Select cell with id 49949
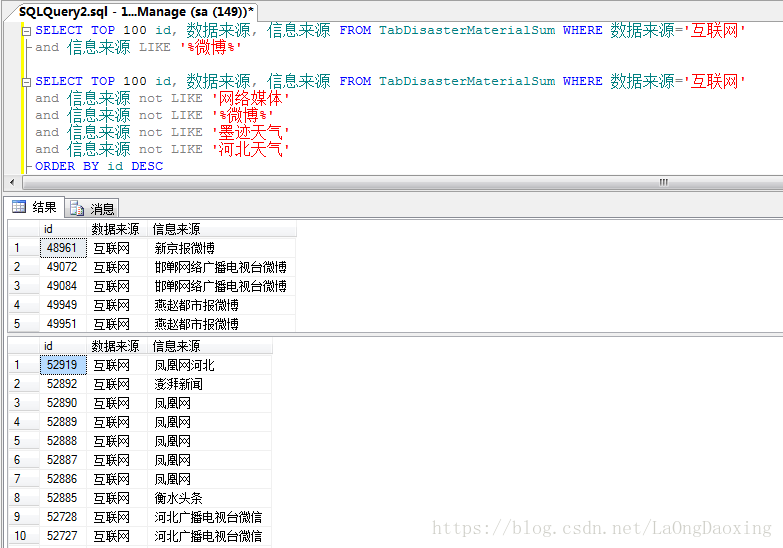This screenshot has width=783, height=548. point(63,305)
